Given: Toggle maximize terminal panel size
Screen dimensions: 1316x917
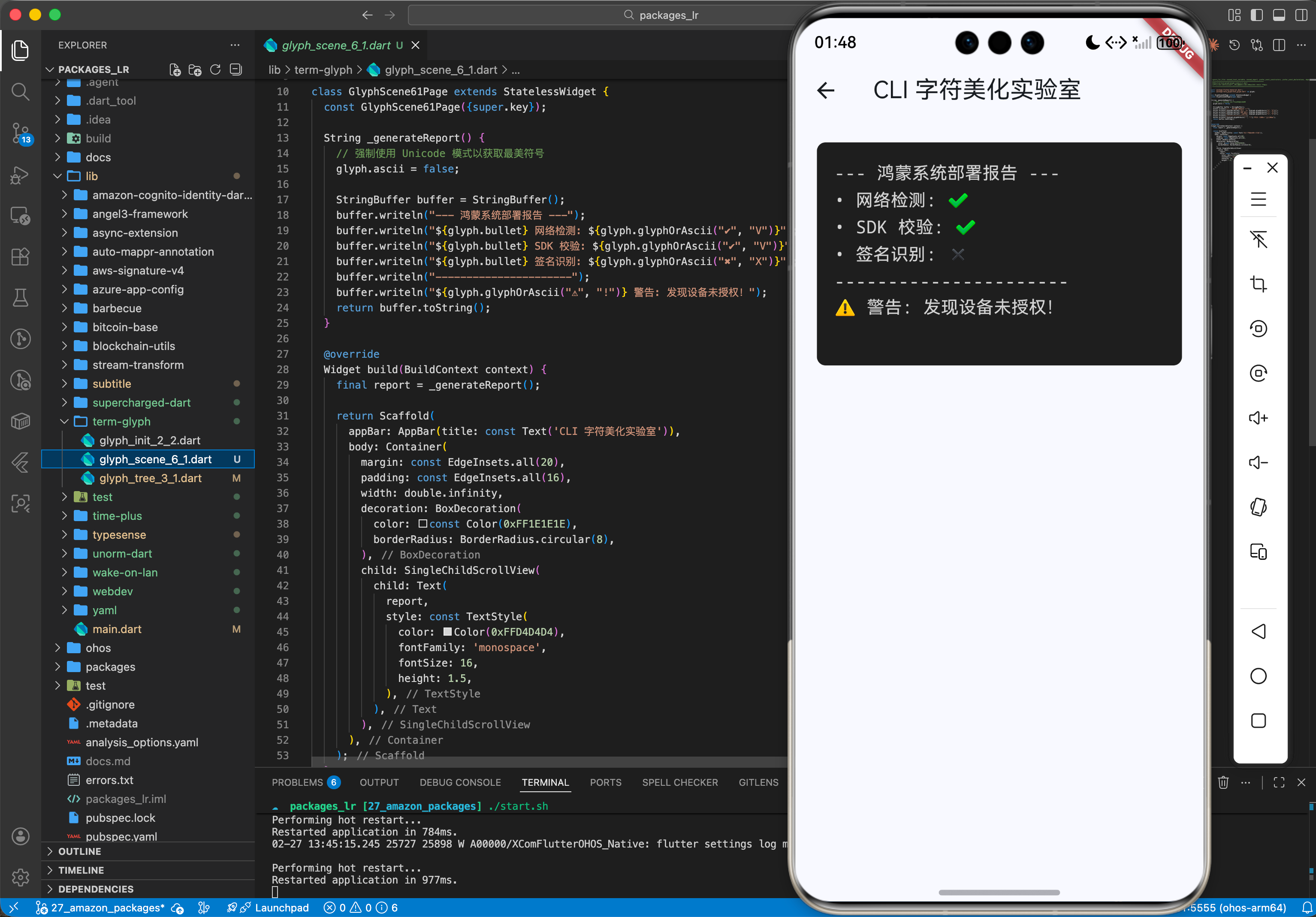Looking at the screenshot, I should point(1279,782).
